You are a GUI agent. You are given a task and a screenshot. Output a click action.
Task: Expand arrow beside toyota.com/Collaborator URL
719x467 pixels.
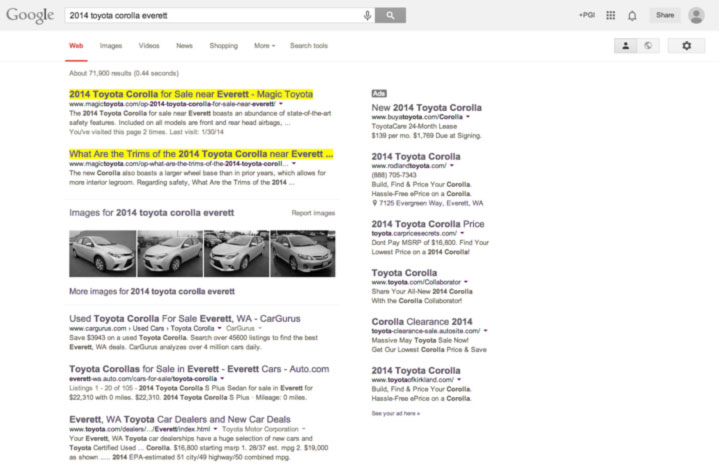click(466, 282)
